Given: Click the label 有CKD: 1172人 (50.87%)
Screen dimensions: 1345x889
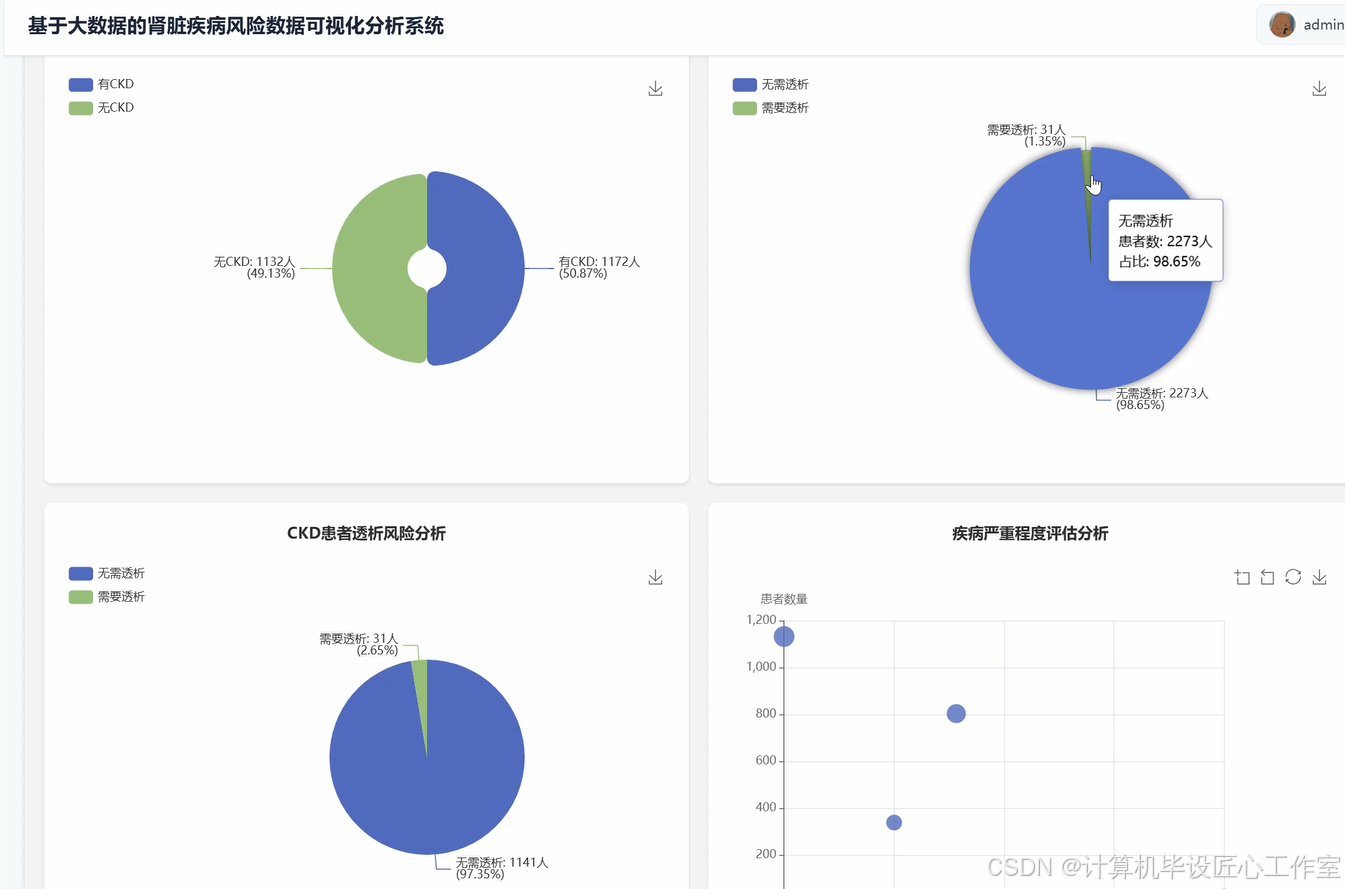Looking at the screenshot, I should 599,267.
